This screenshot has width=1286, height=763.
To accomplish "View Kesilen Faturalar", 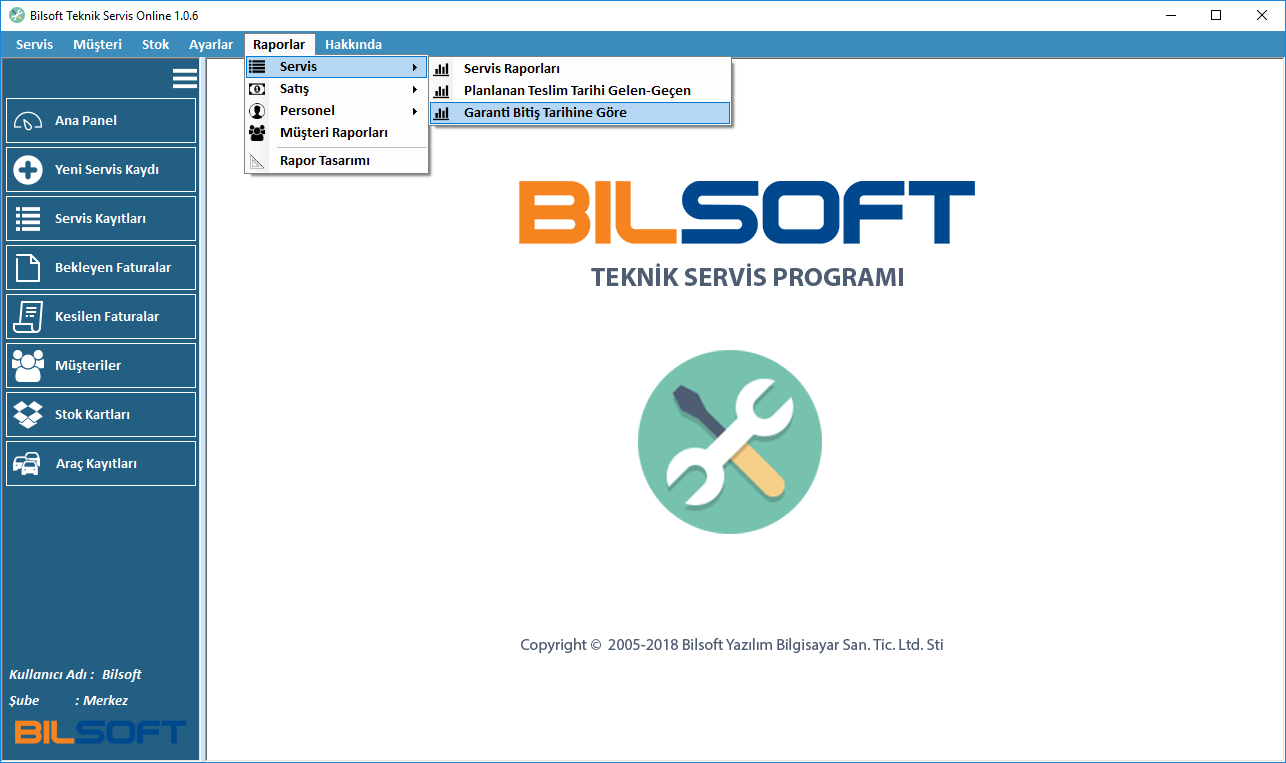I will point(101,317).
